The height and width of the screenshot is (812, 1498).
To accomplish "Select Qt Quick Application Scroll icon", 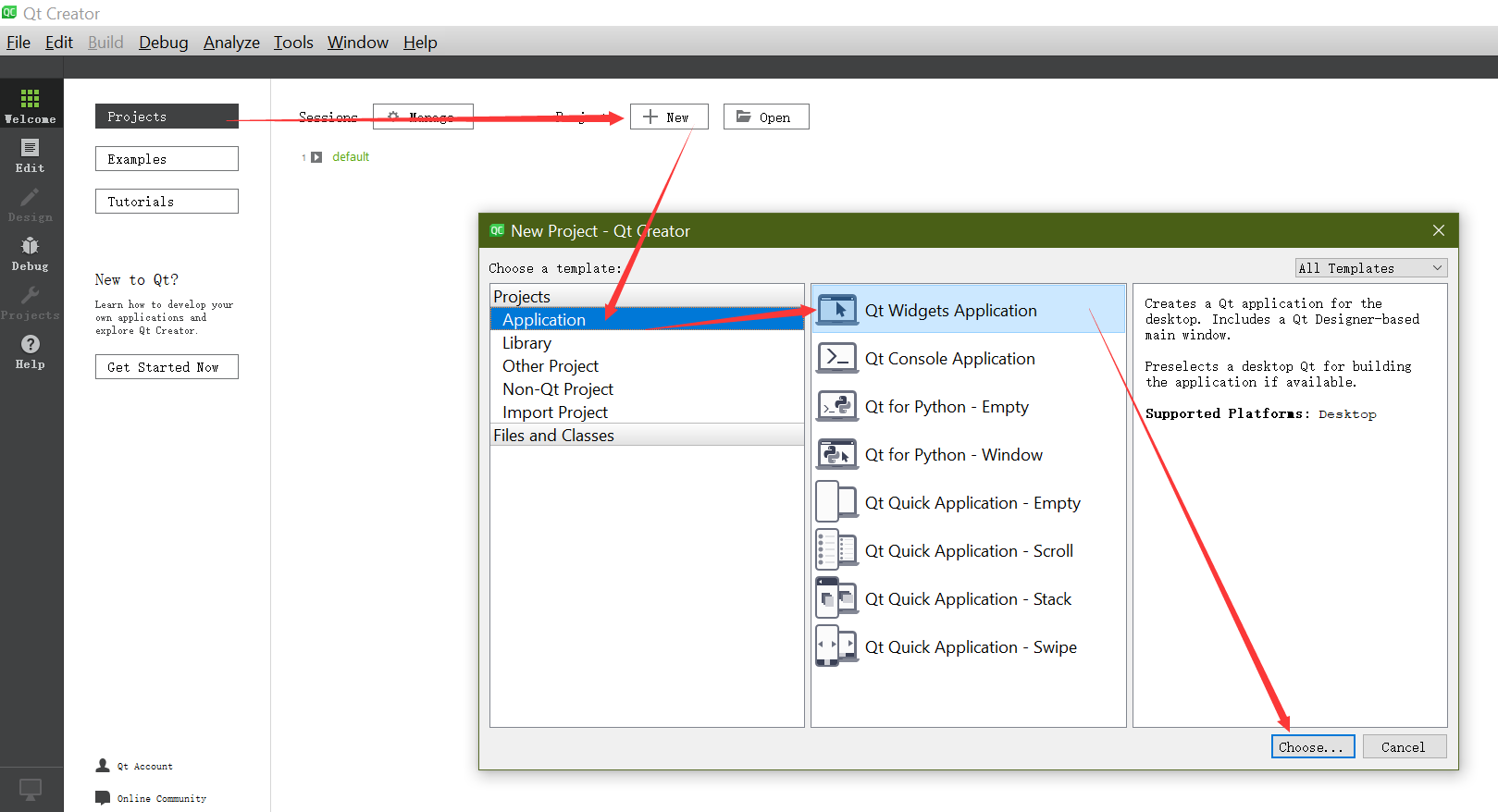I will pos(837,550).
